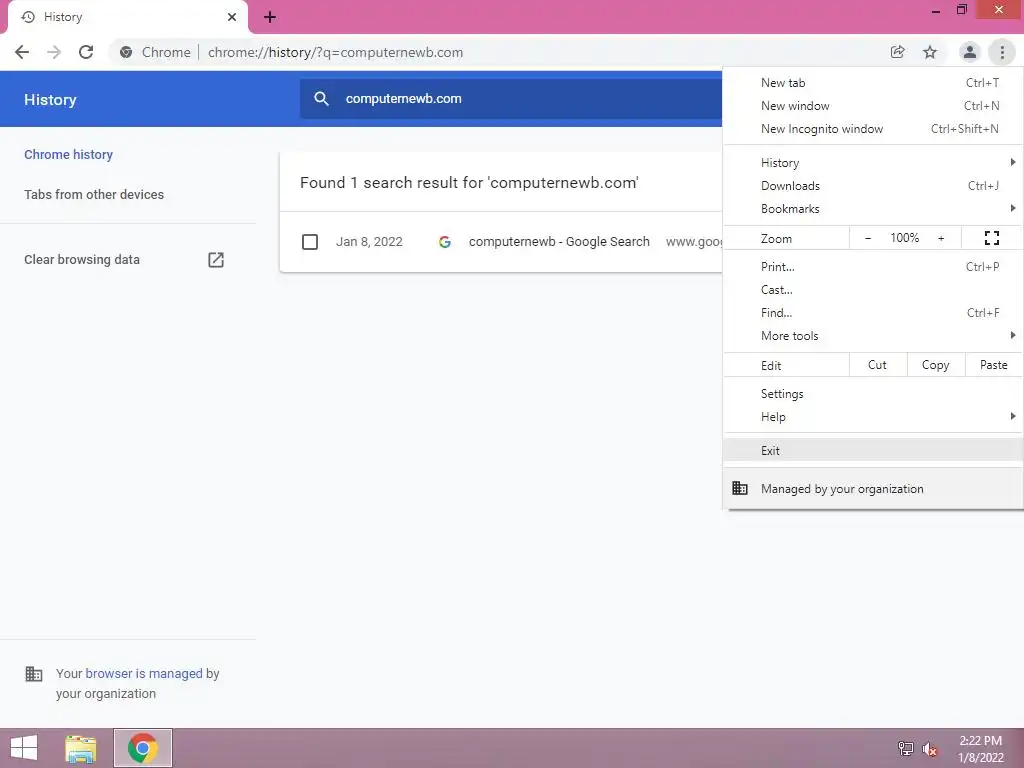Expand the History submenu

click(873, 163)
